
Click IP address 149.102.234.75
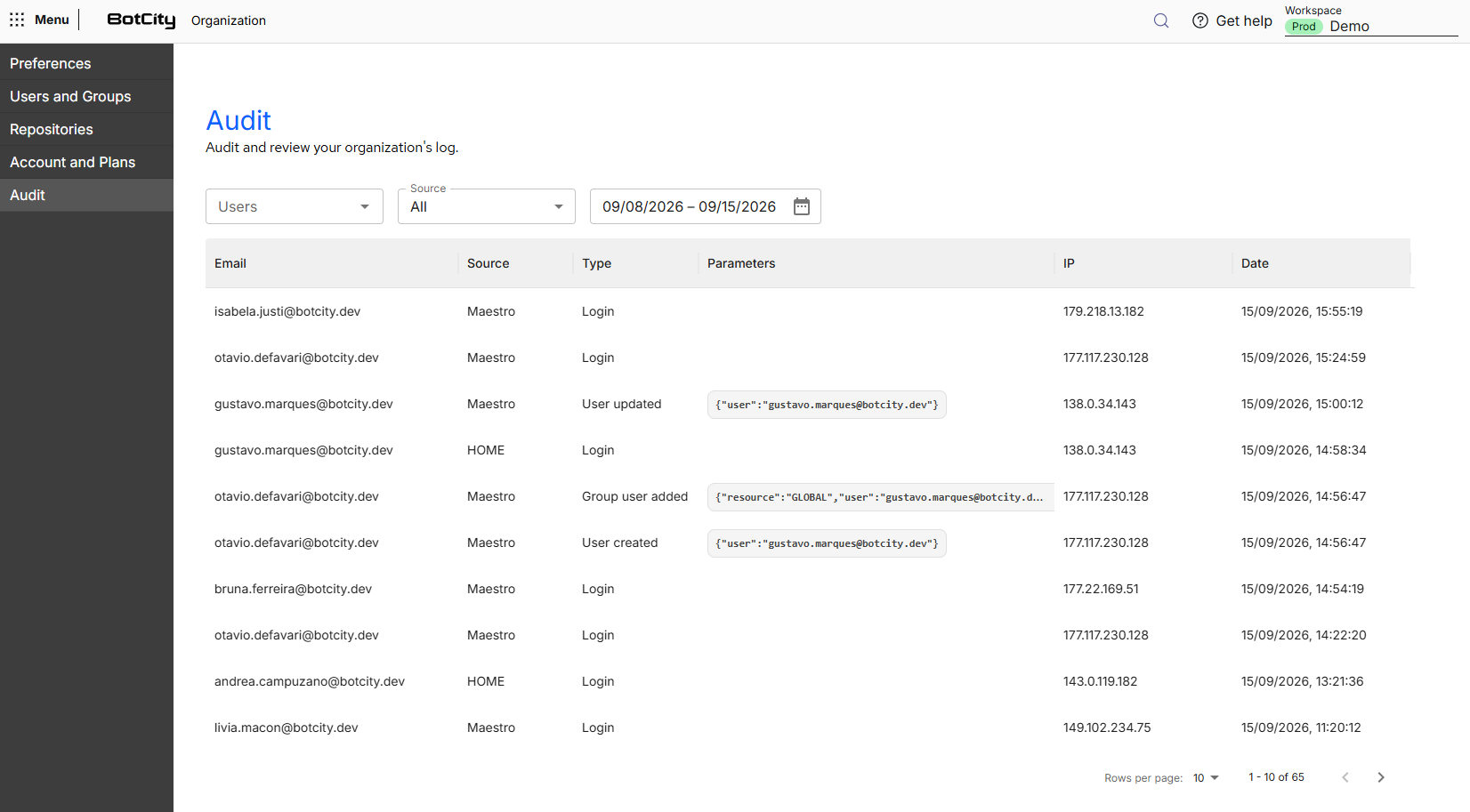tap(1107, 728)
